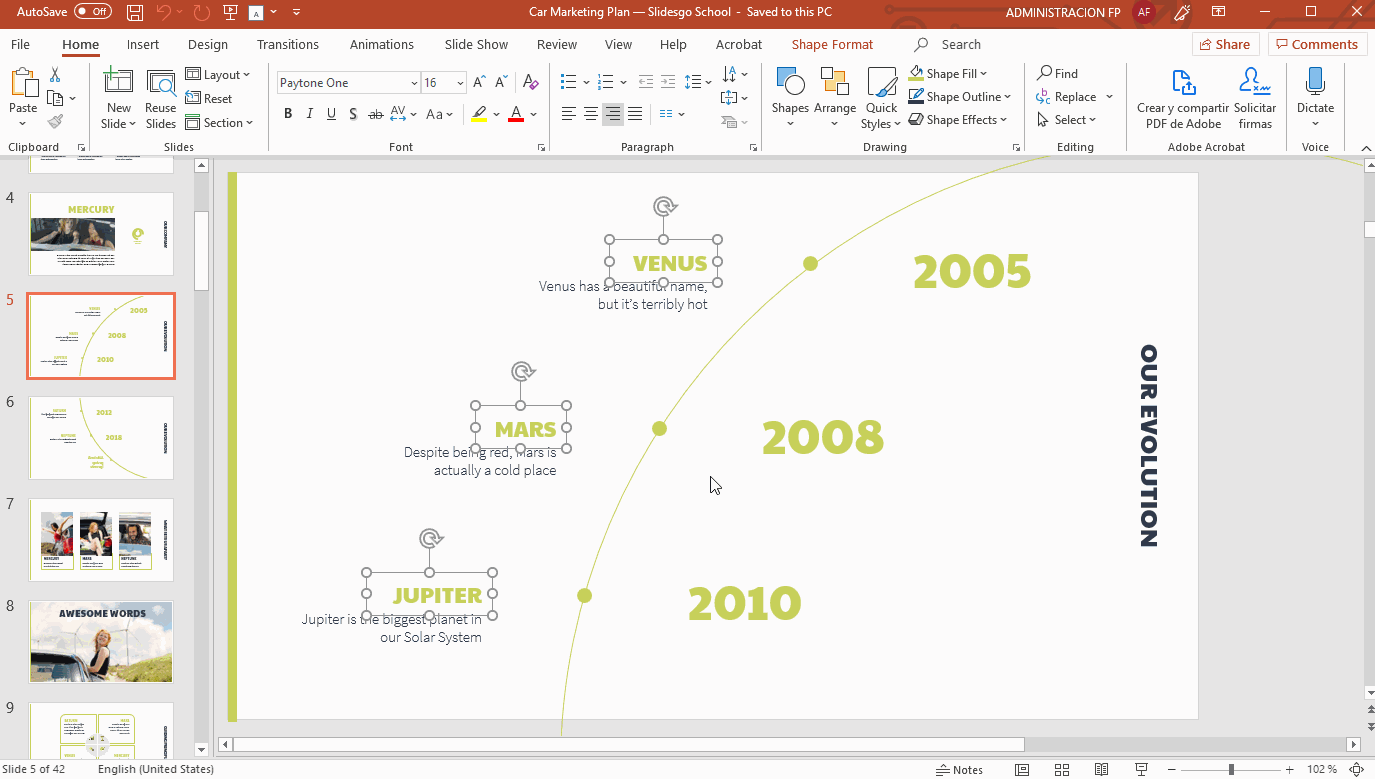Open the Arrange options
The height and width of the screenshot is (779, 1375).
[x=834, y=98]
